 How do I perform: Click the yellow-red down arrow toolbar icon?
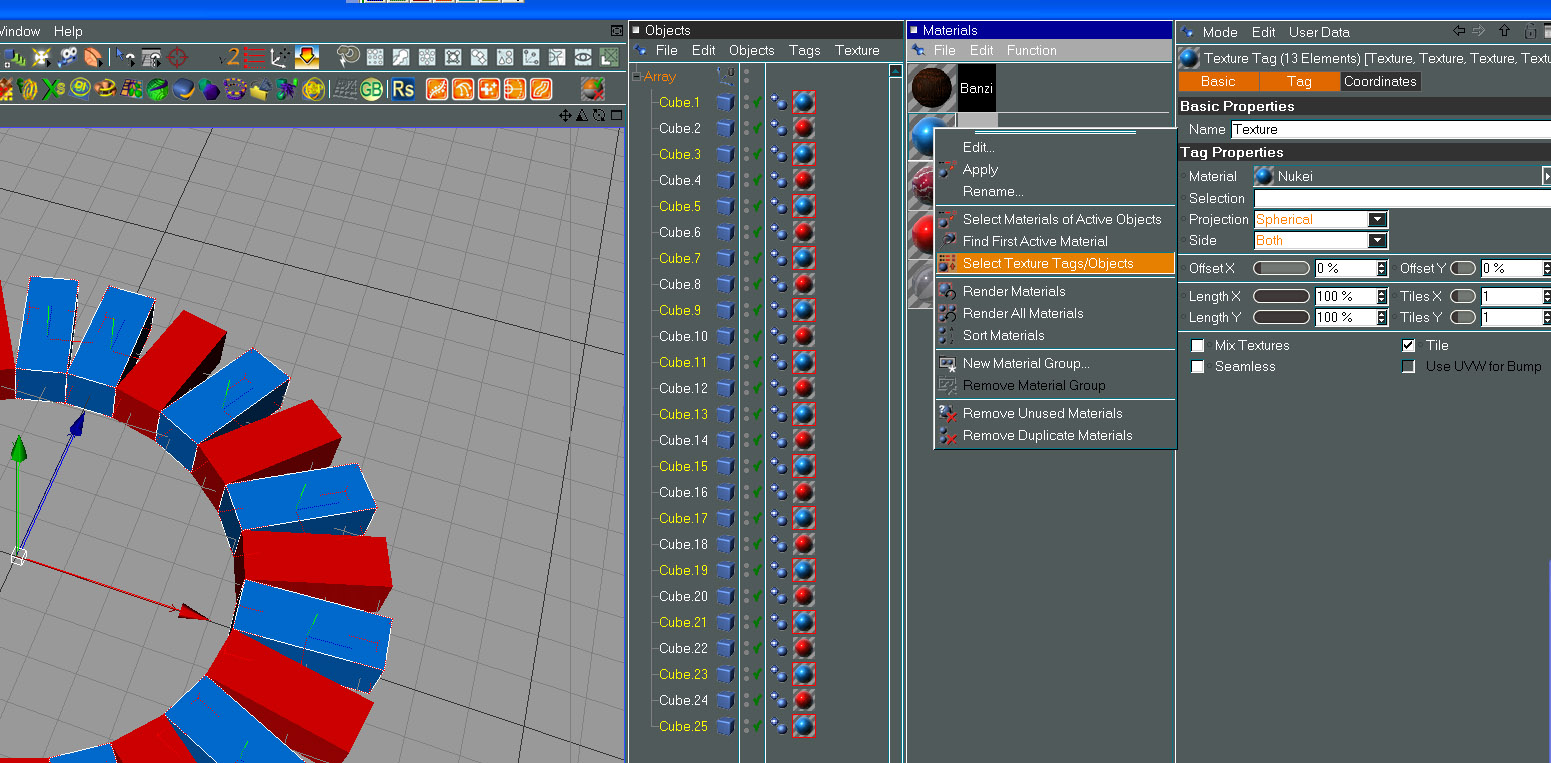307,57
